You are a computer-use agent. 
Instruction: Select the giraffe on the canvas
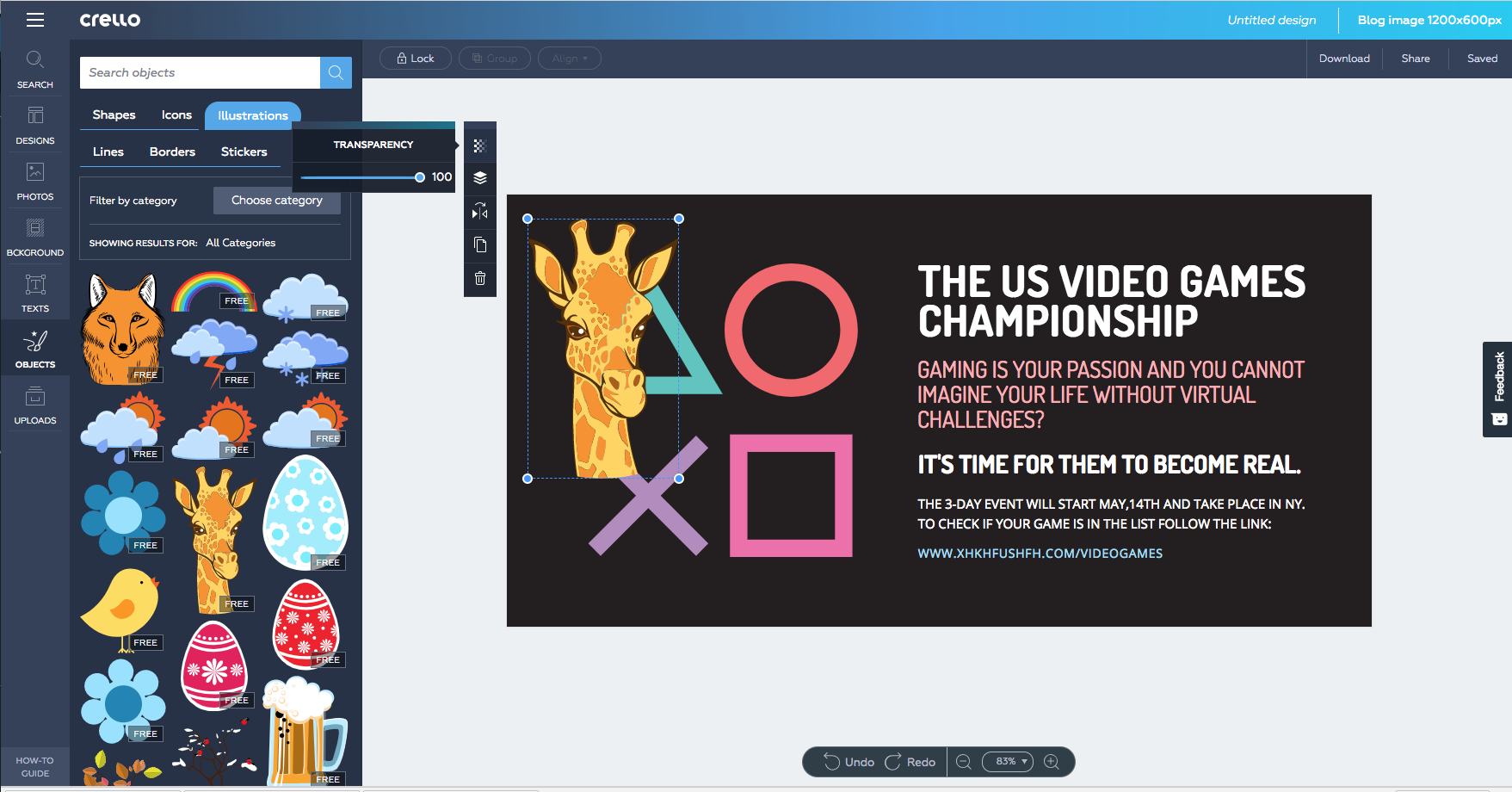pos(602,349)
